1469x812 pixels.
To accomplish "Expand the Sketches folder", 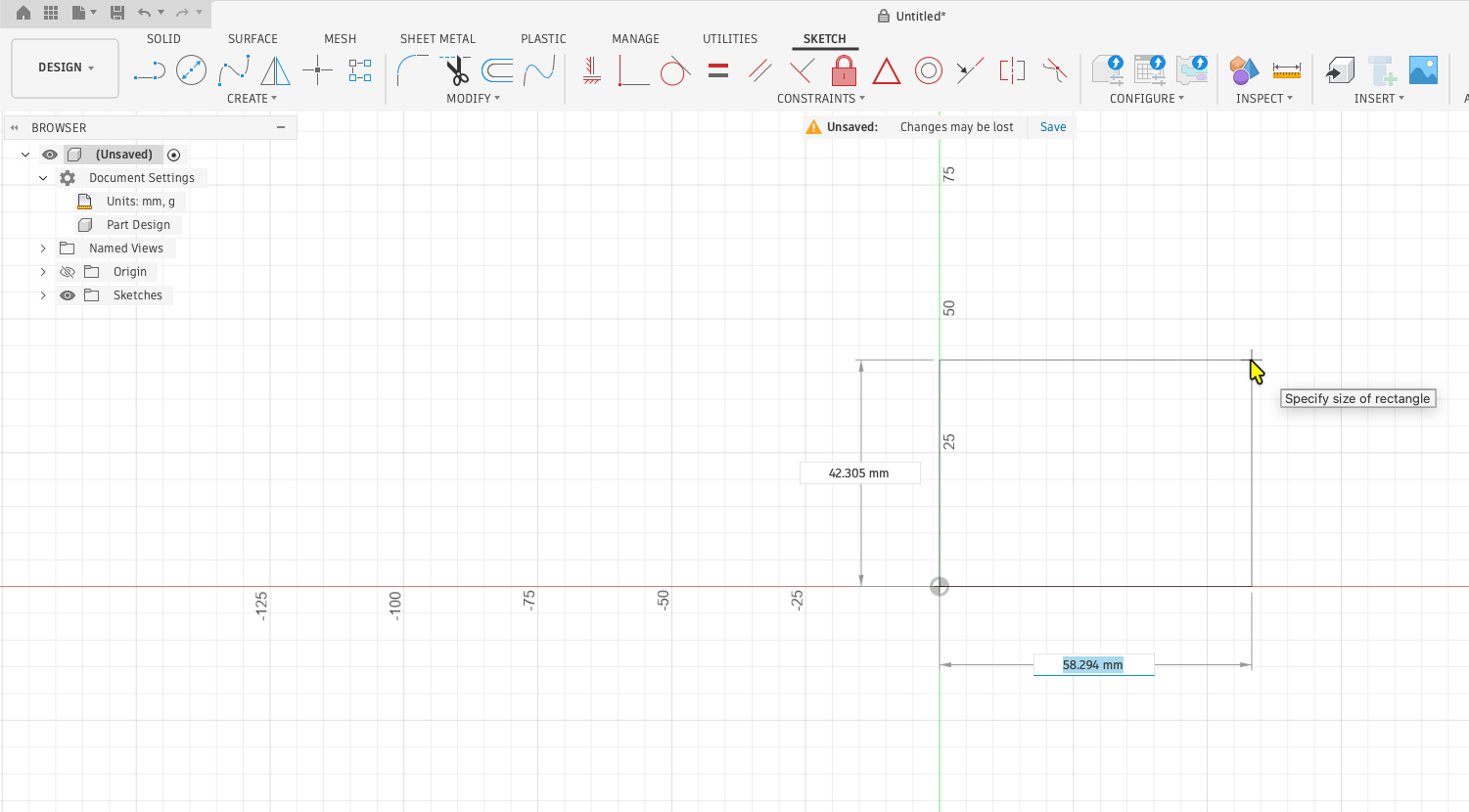I will (x=43, y=295).
